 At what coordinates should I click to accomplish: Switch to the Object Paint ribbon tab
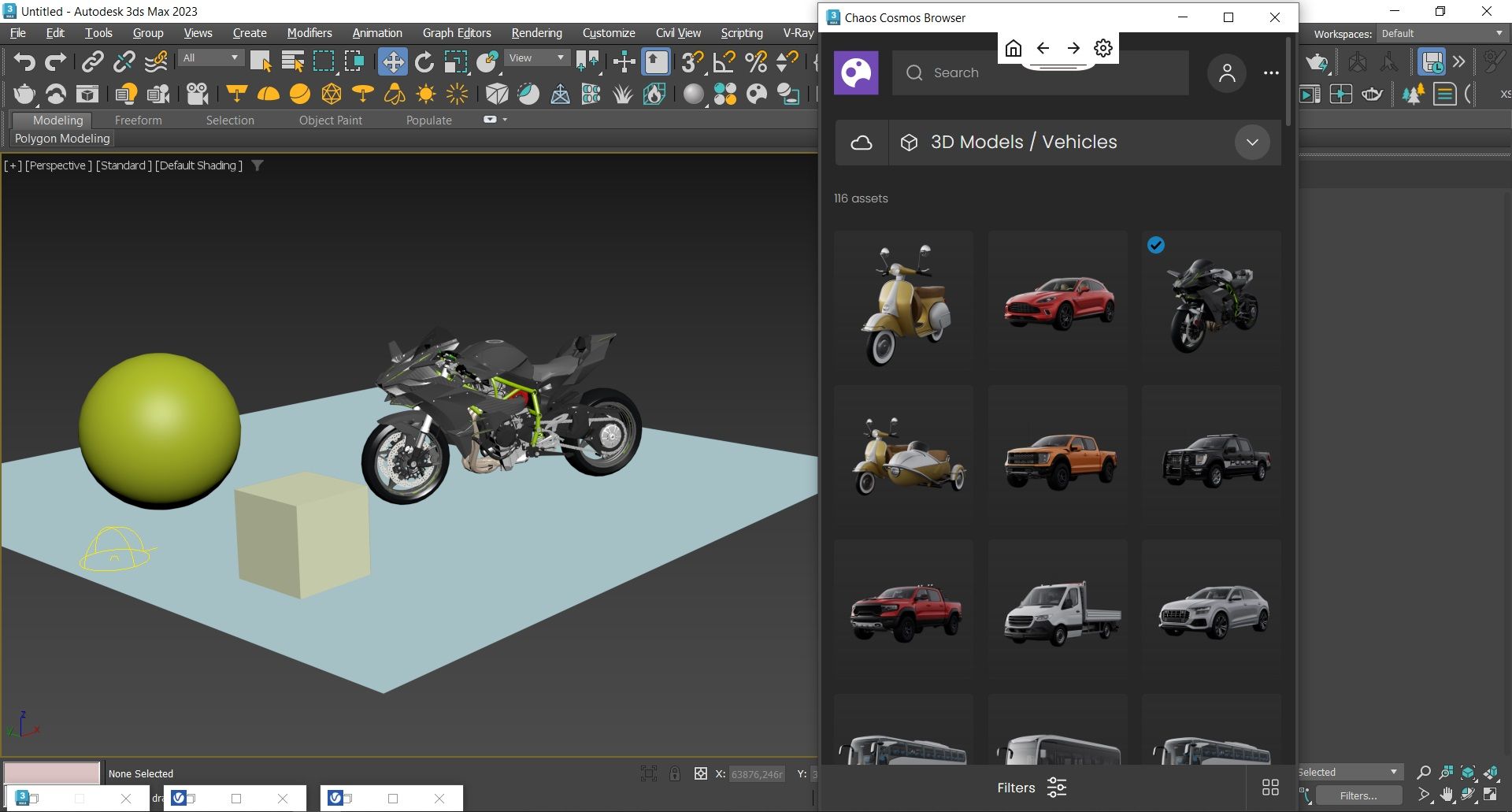coord(331,121)
